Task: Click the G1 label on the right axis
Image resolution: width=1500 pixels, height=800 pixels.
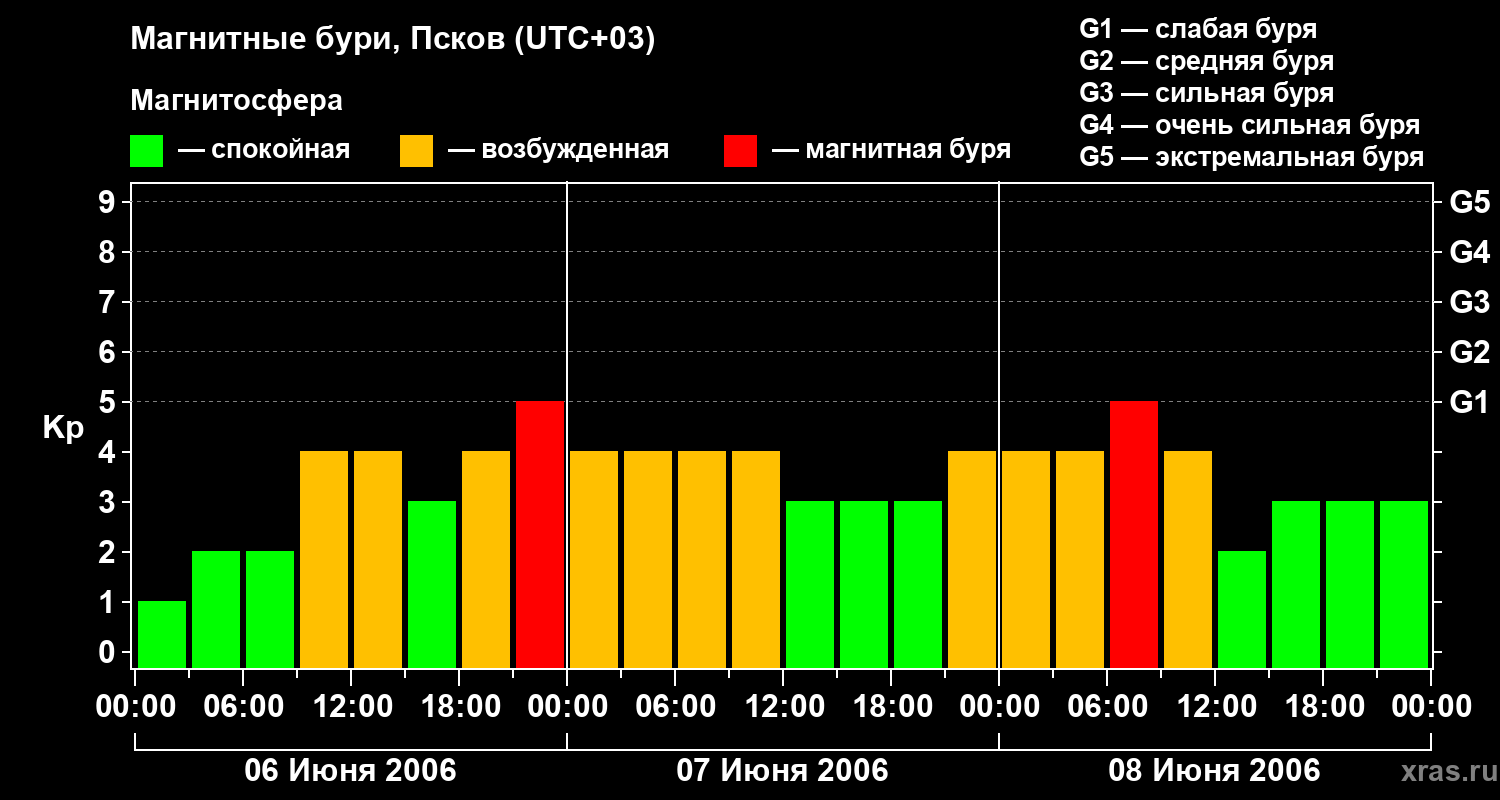Action: click(1469, 402)
